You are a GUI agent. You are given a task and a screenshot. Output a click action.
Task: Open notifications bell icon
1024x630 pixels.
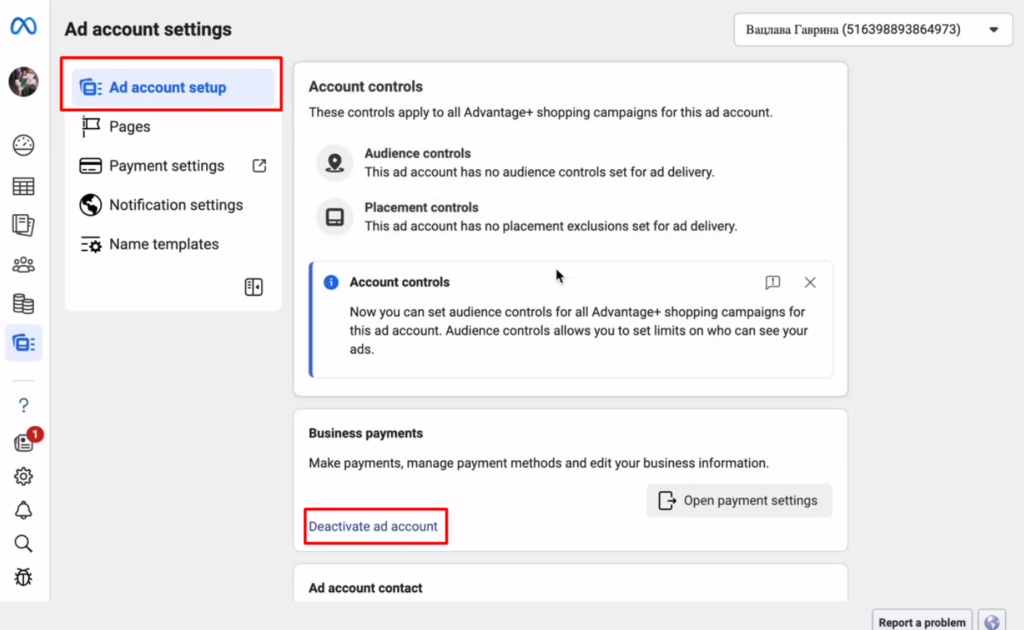(x=23, y=510)
